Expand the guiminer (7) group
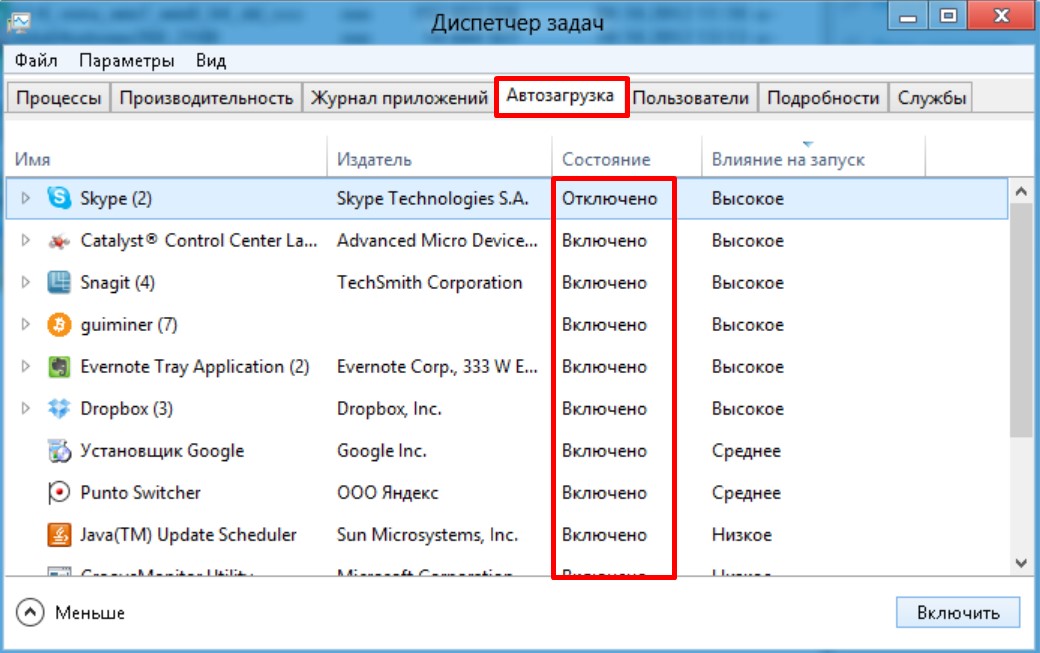This screenshot has height=653, width=1040. 25,324
